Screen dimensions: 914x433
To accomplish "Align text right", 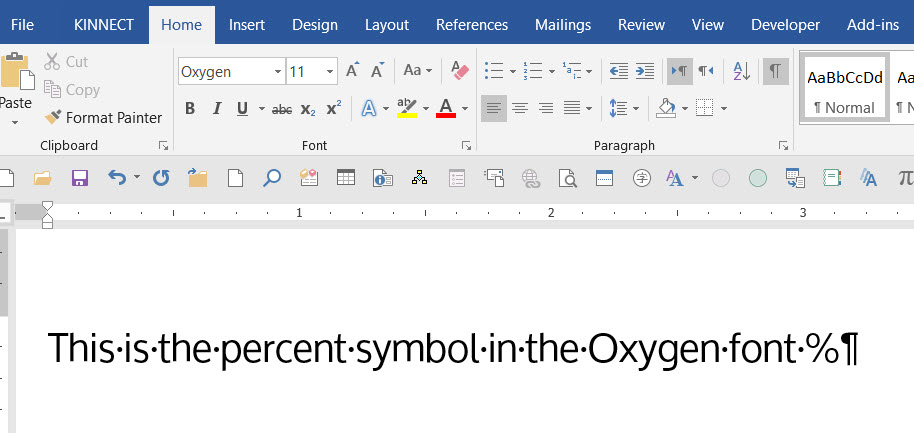I will pos(546,108).
